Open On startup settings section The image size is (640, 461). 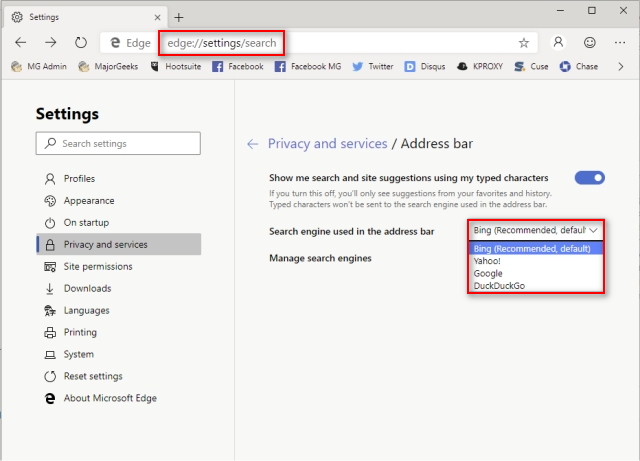(x=118, y=223)
